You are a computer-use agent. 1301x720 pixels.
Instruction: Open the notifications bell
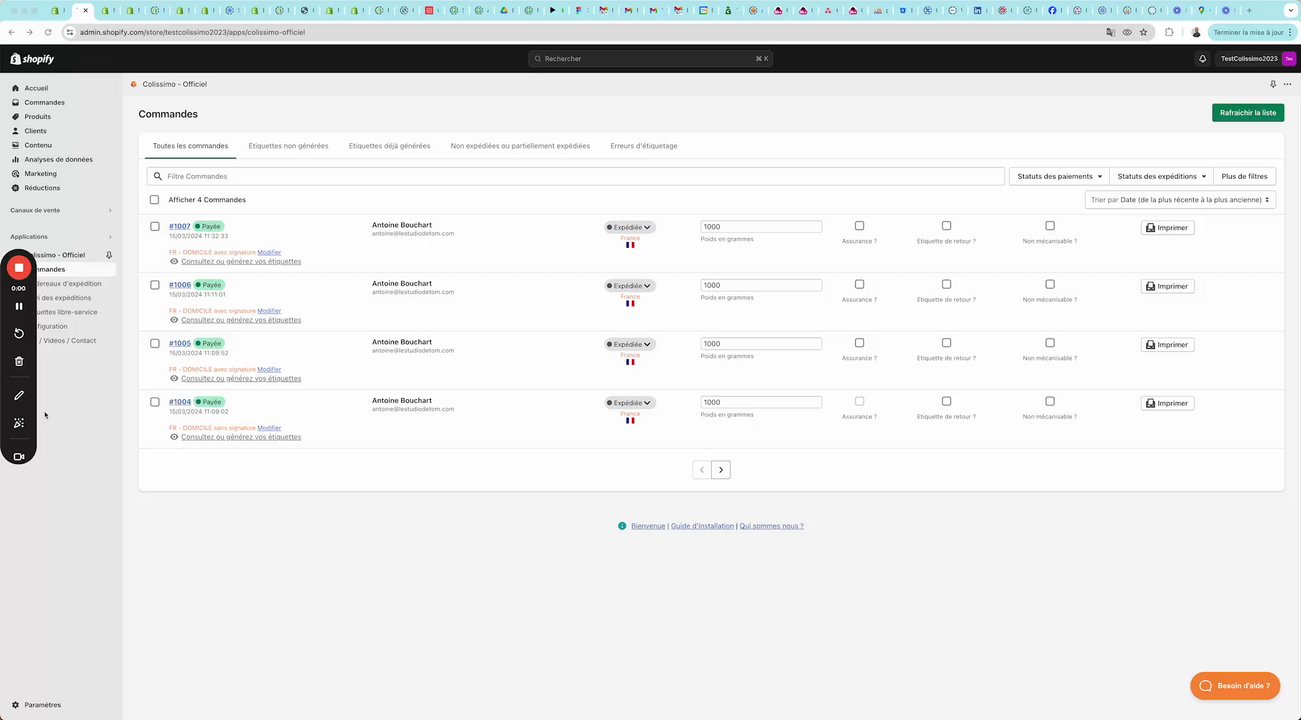point(1202,59)
